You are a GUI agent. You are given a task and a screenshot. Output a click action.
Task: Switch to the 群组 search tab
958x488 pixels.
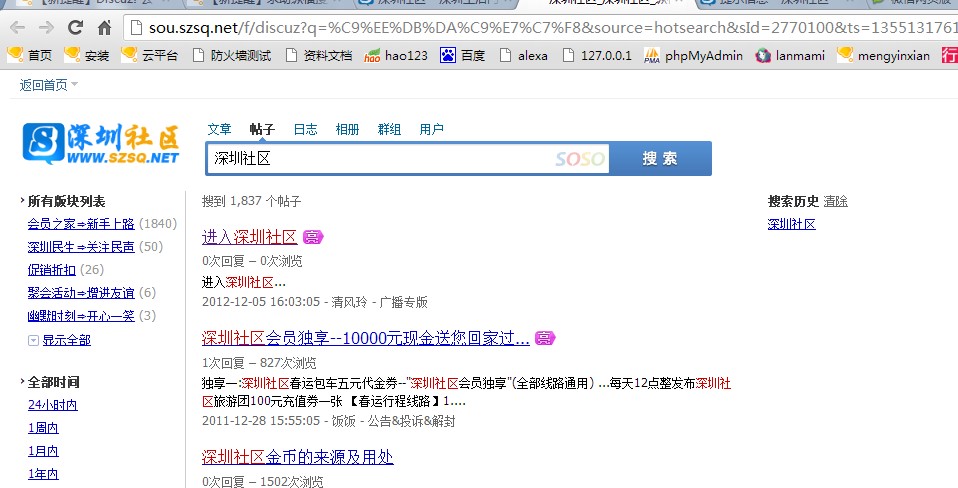point(389,129)
